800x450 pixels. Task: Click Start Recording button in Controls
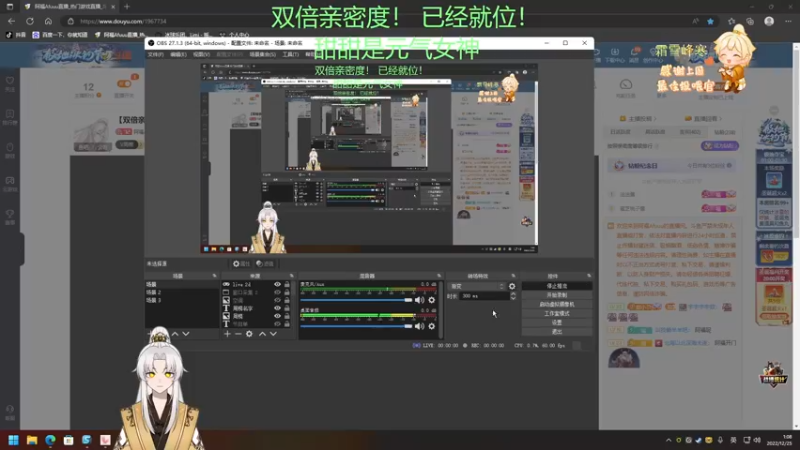[557, 295]
